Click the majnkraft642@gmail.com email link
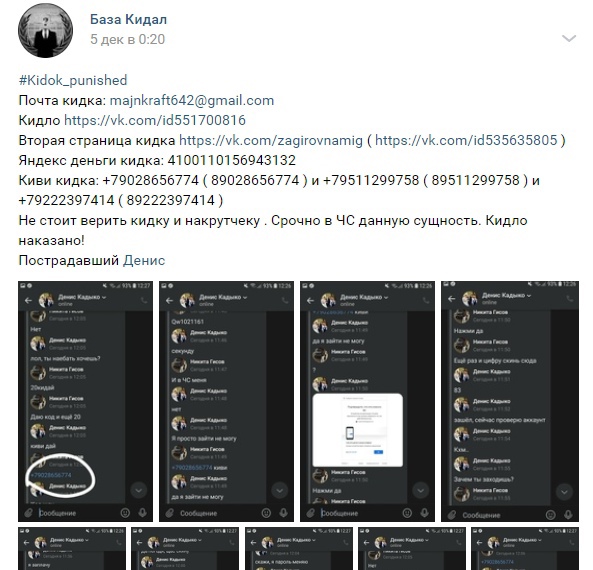Image resolution: width=593 pixels, height=570 pixels. [x=192, y=100]
